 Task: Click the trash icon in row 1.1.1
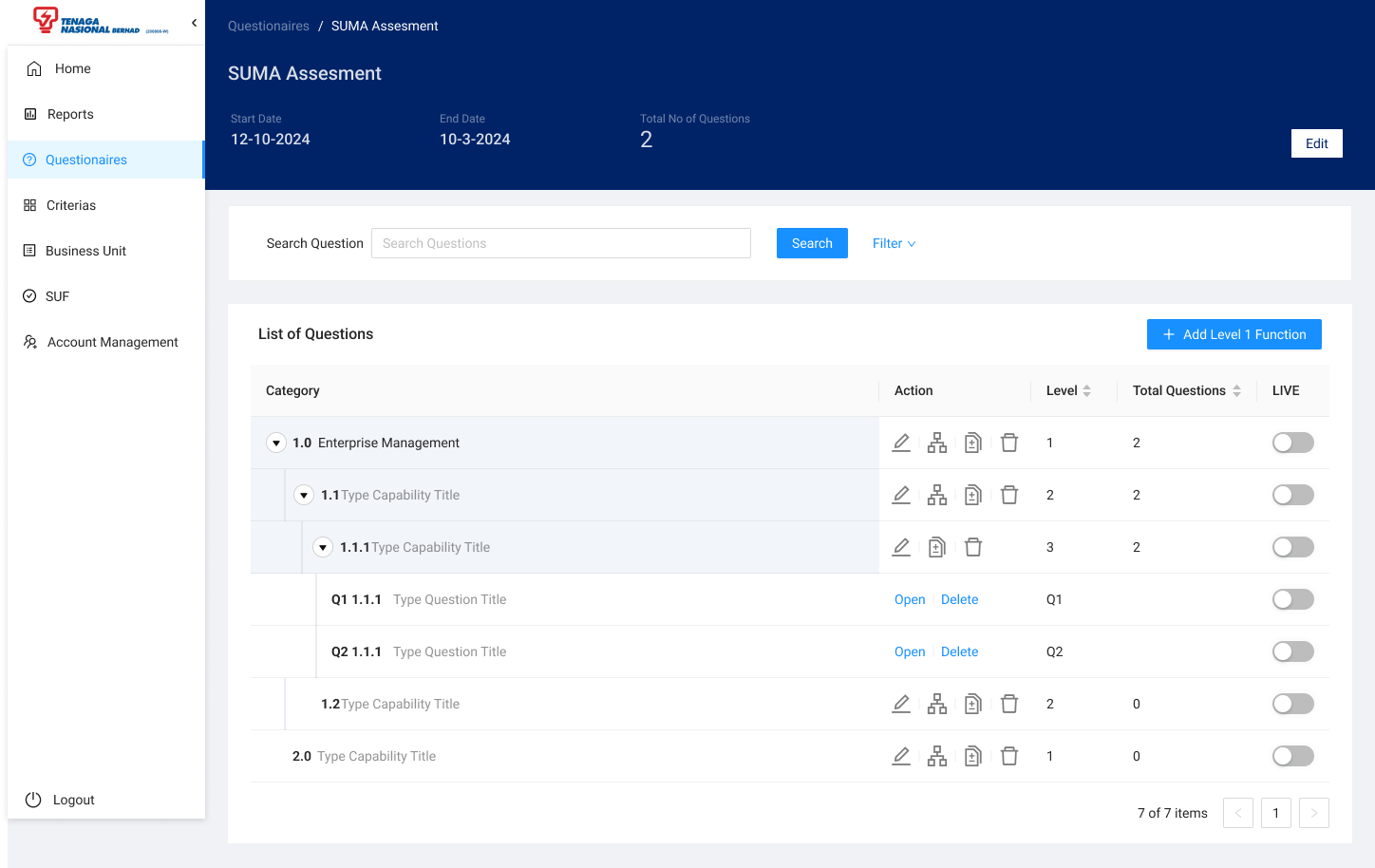[x=973, y=547]
